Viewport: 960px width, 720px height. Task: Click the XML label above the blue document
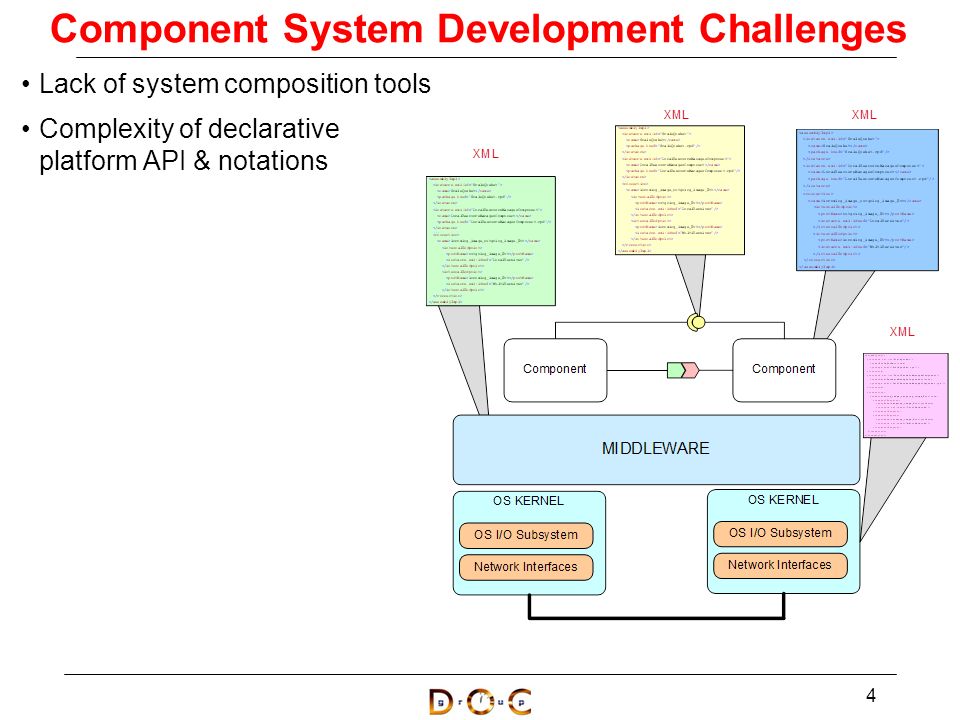864,114
